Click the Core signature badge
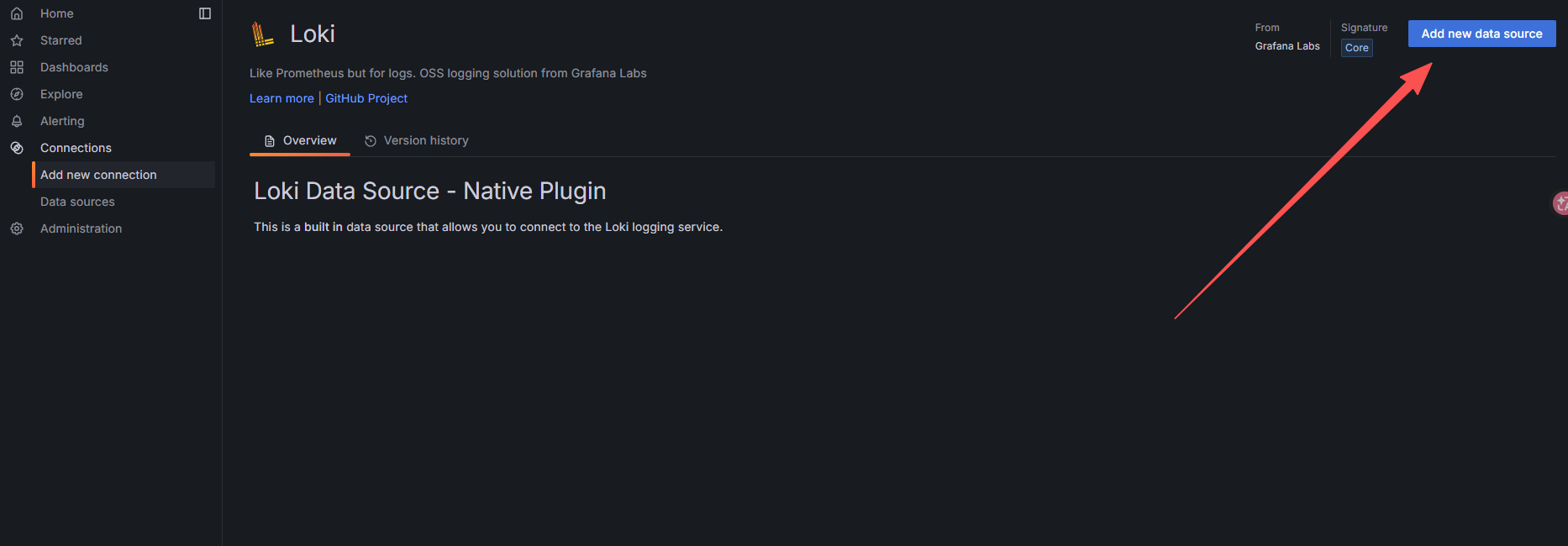The width and height of the screenshot is (1568, 546). 1356,48
